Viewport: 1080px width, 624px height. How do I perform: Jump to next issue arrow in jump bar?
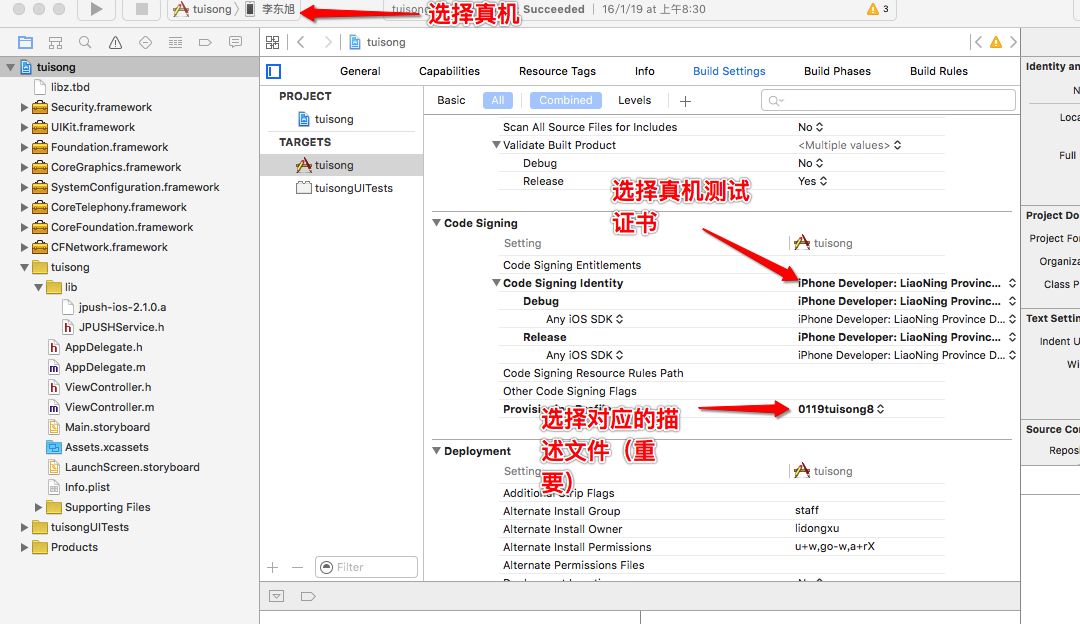tap(1013, 42)
